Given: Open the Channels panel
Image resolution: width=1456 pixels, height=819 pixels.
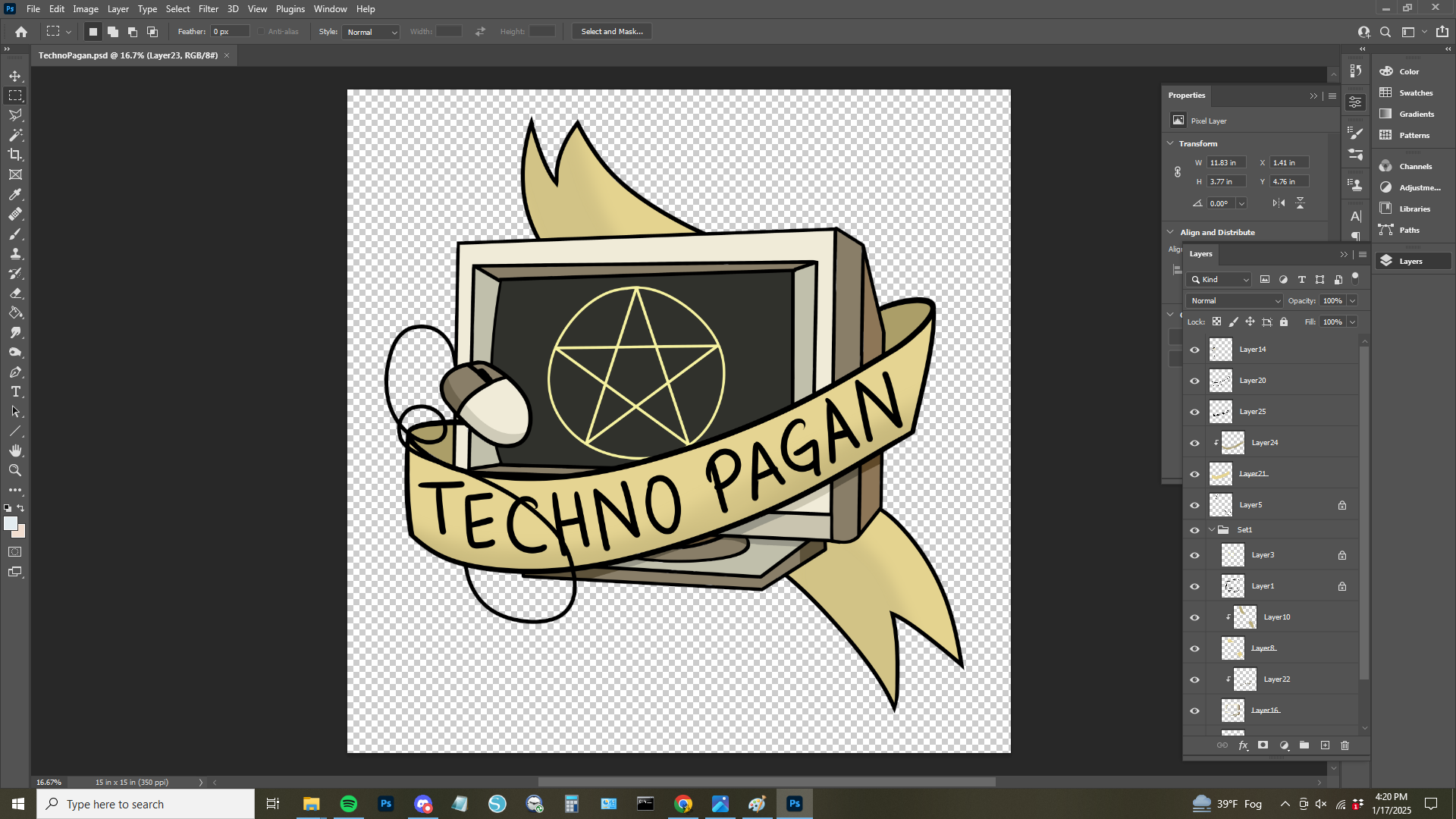Looking at the screenshot, I should (1414, 166).
